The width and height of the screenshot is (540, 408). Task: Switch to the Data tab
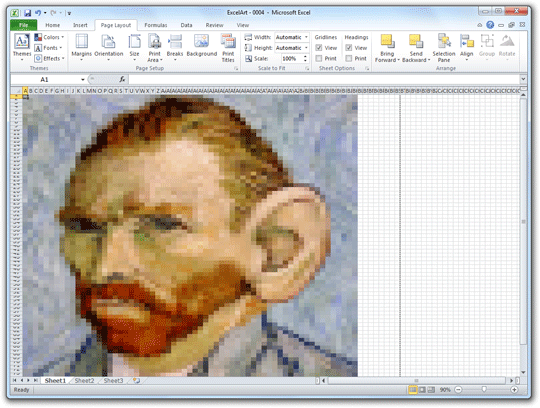pyautogui.click(x=186, y=25)
